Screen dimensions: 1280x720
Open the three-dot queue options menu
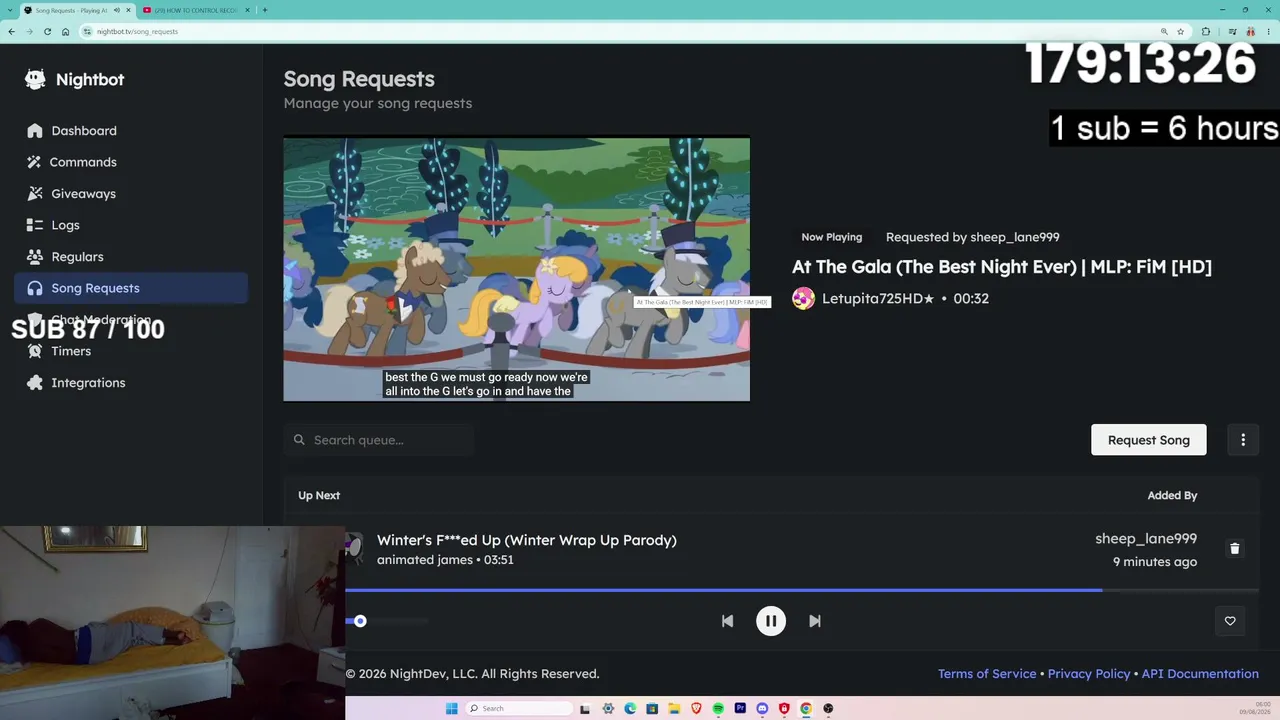coord(1243,440)
